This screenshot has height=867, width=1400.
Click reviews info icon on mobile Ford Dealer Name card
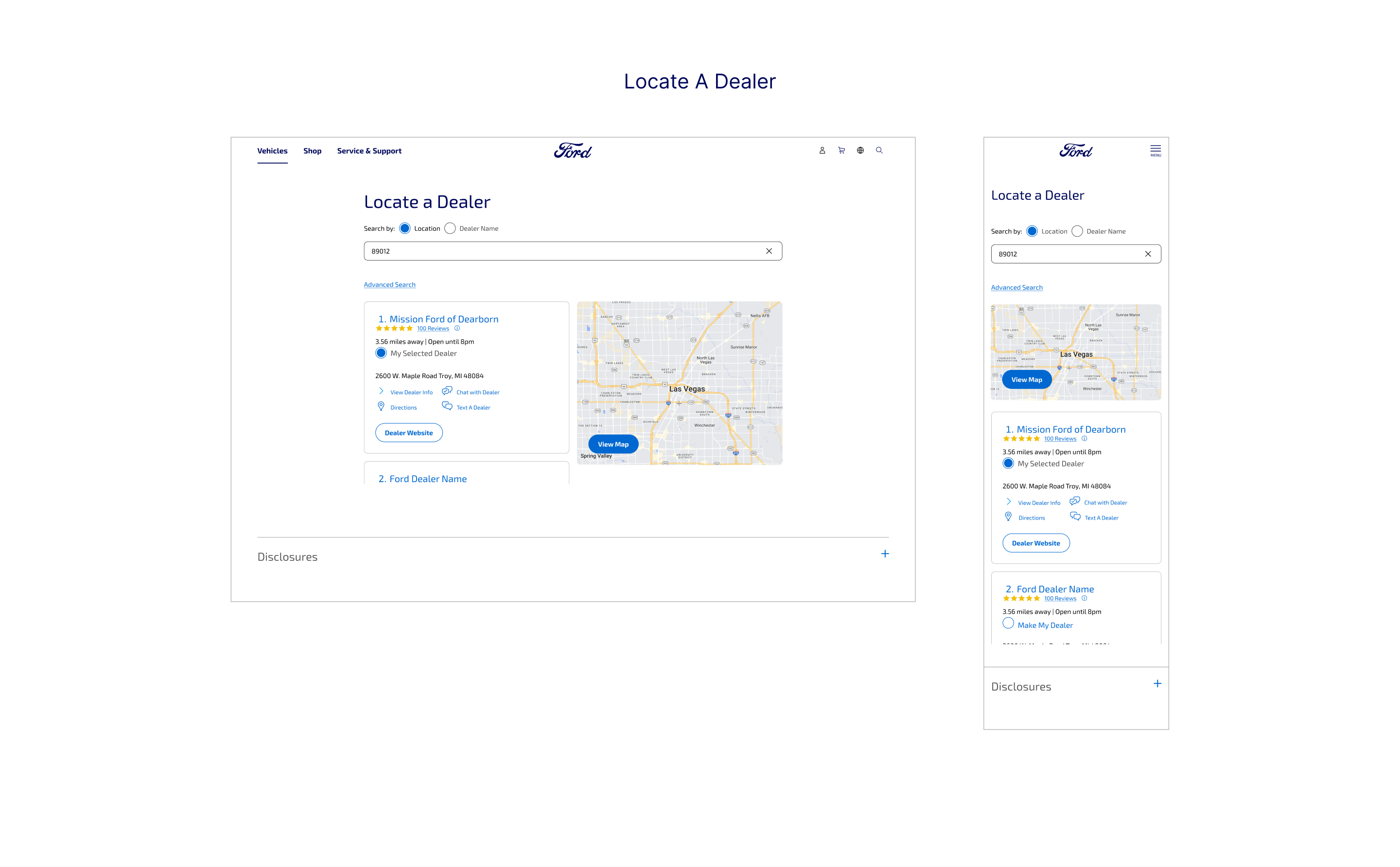click(x=1084, y=598)
